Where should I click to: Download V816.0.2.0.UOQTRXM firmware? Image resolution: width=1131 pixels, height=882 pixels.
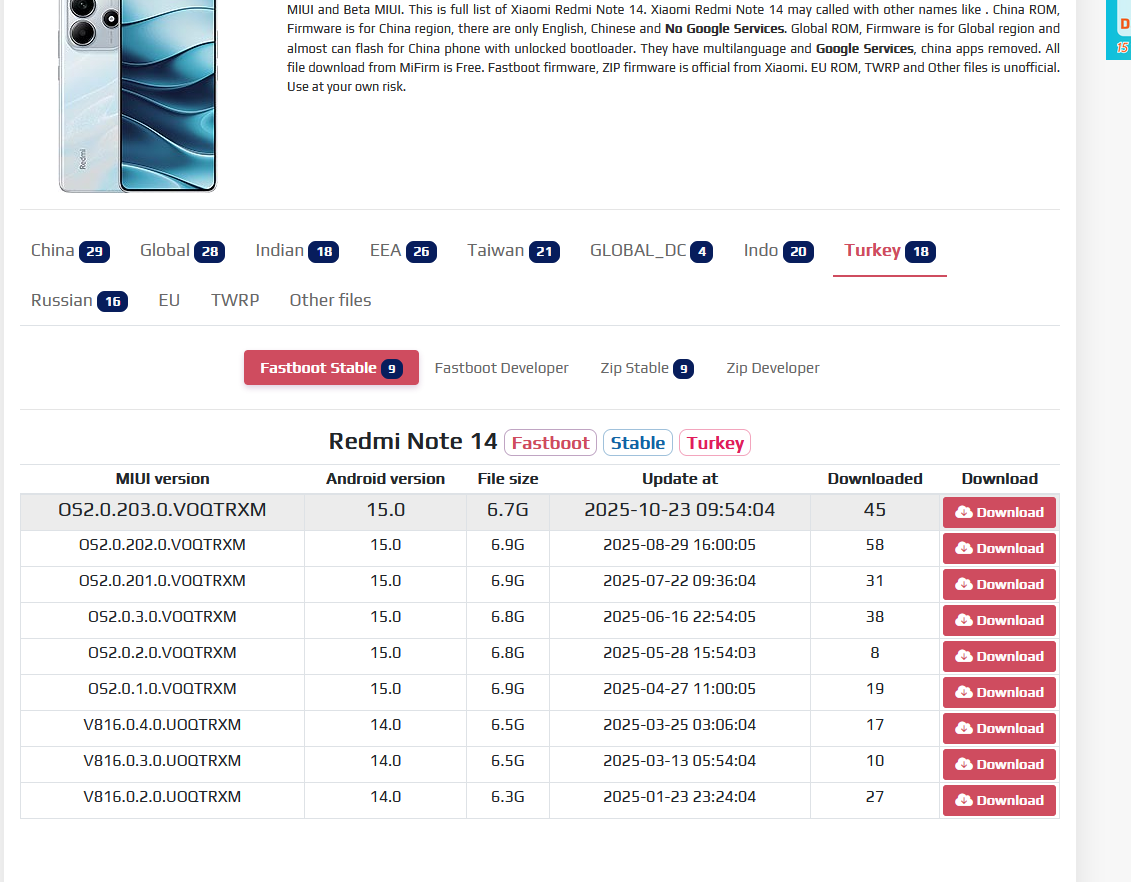[x=999, y=801]
